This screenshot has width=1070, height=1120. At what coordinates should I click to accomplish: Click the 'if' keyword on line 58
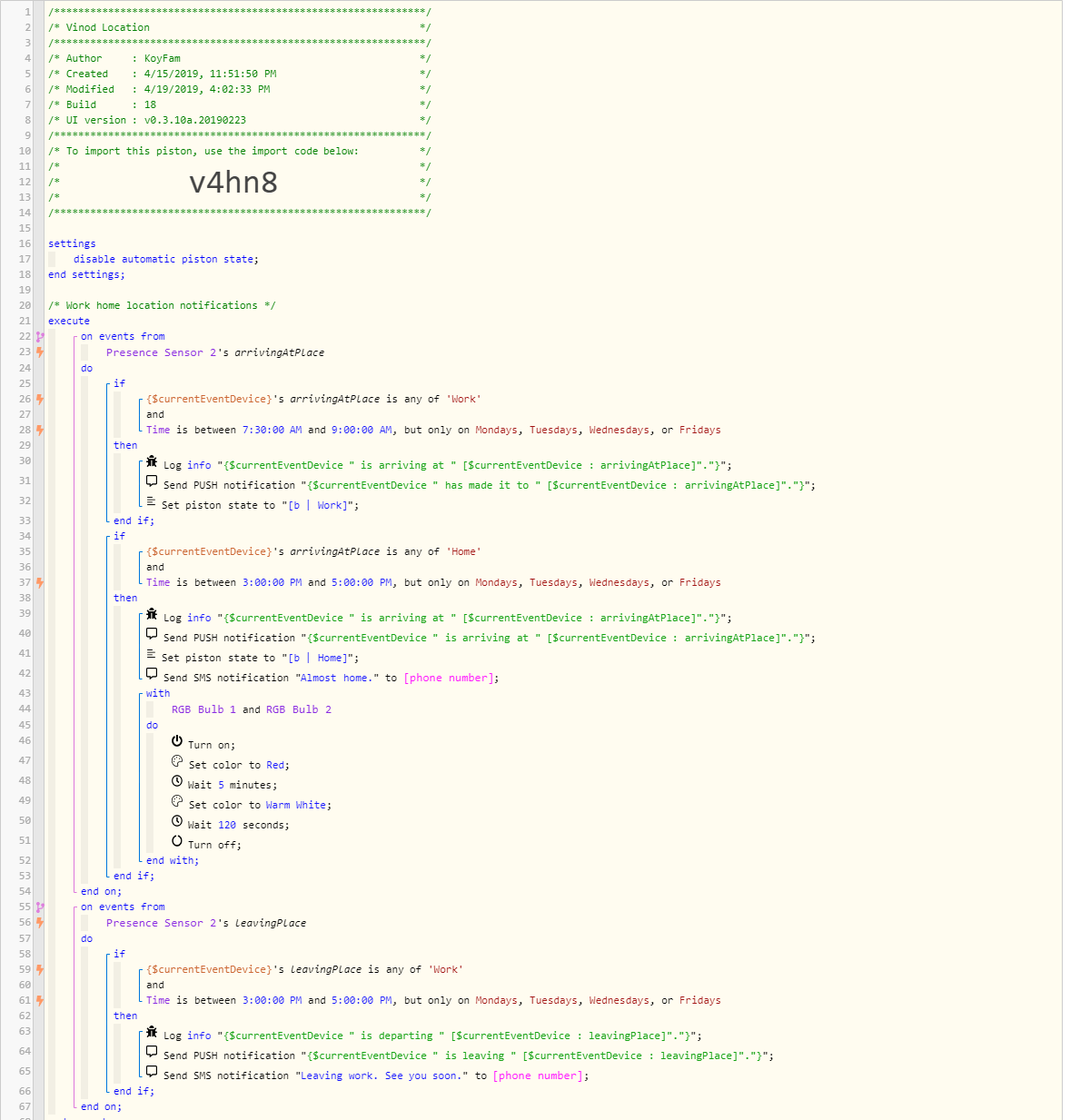coord(119,954)
